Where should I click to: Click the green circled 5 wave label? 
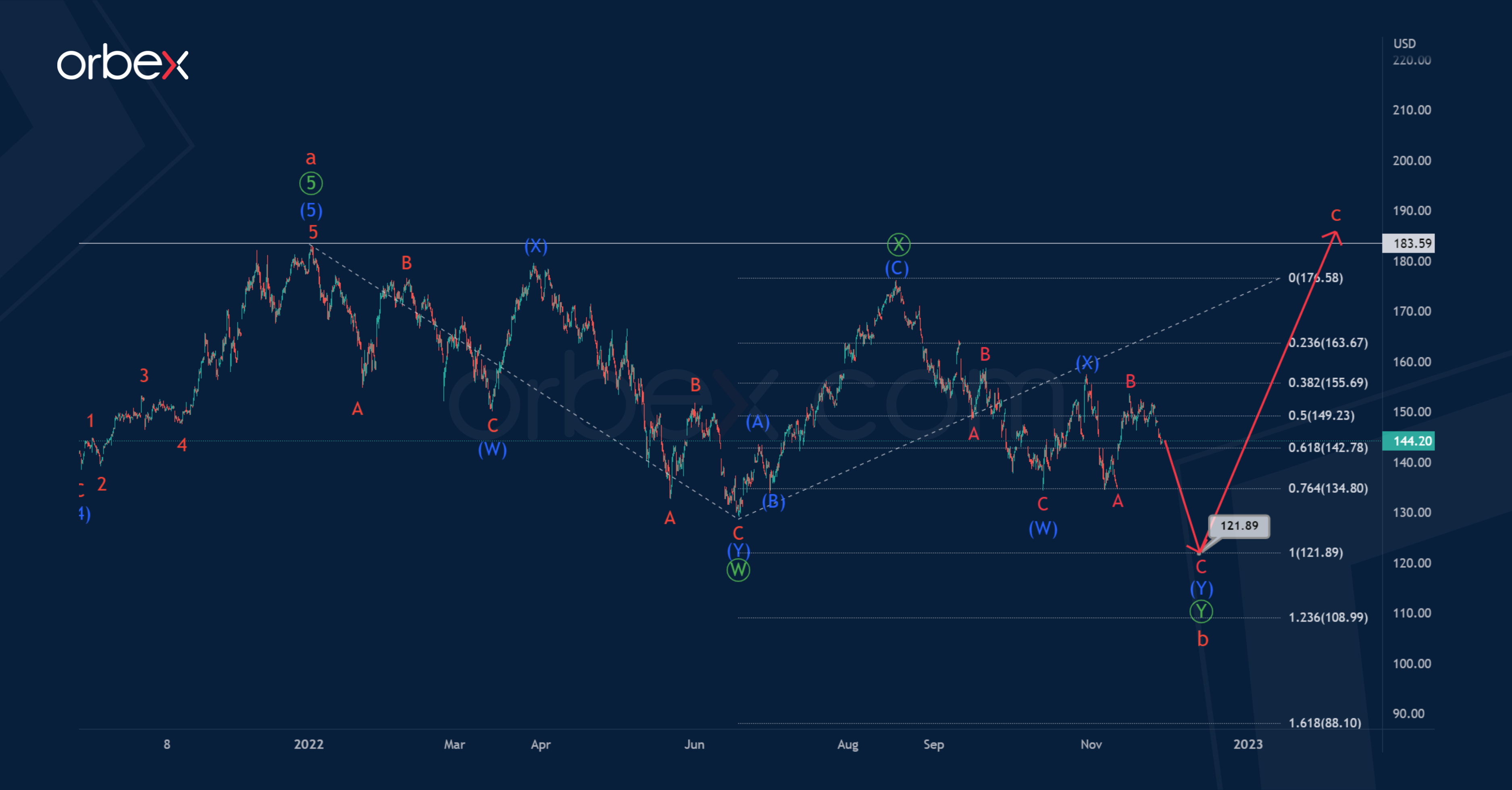310,183
